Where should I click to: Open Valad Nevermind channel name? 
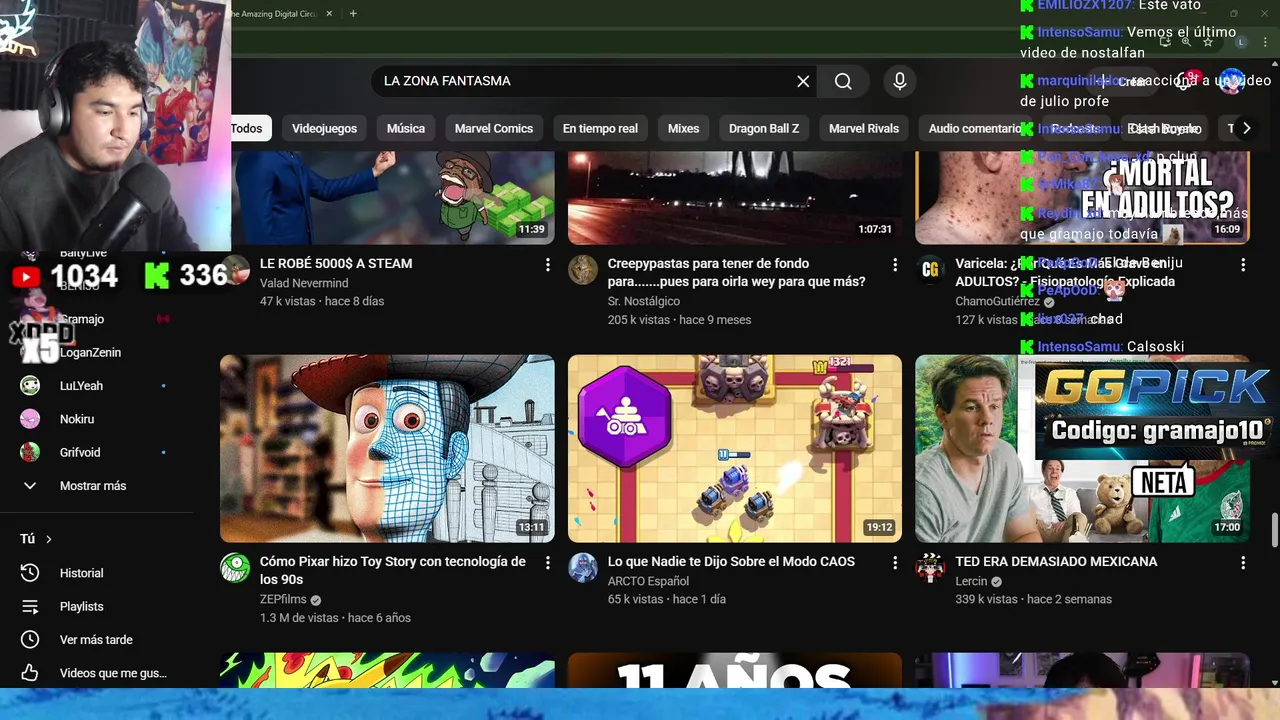coord(304,283)
